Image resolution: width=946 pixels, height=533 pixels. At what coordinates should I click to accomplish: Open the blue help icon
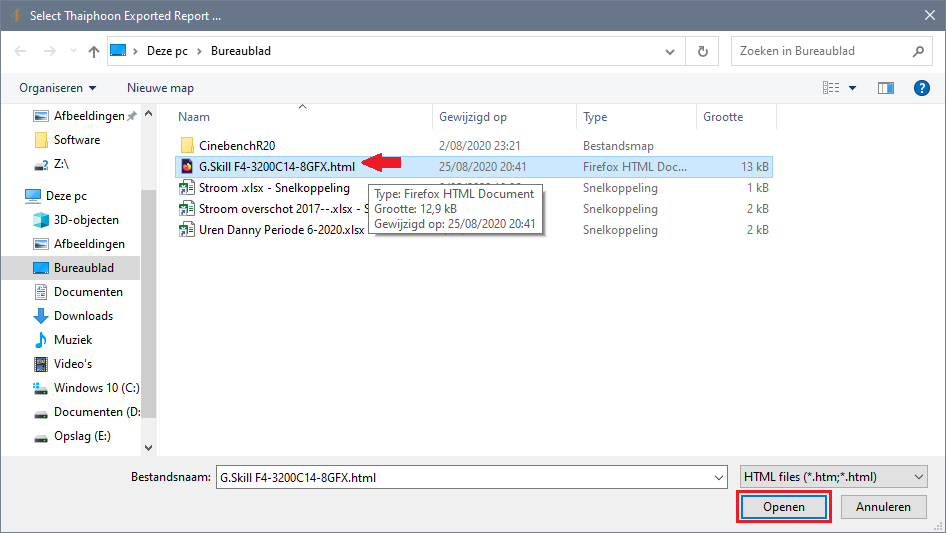click(921, 88)
